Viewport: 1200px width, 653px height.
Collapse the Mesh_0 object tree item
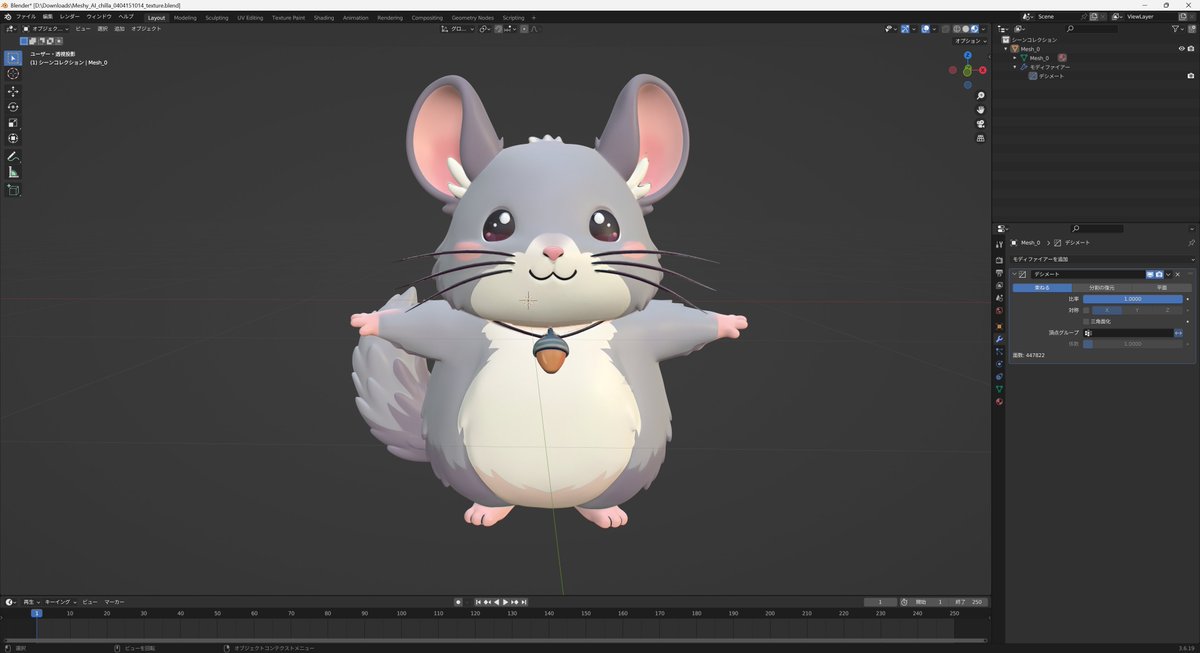coord(1006,48)
